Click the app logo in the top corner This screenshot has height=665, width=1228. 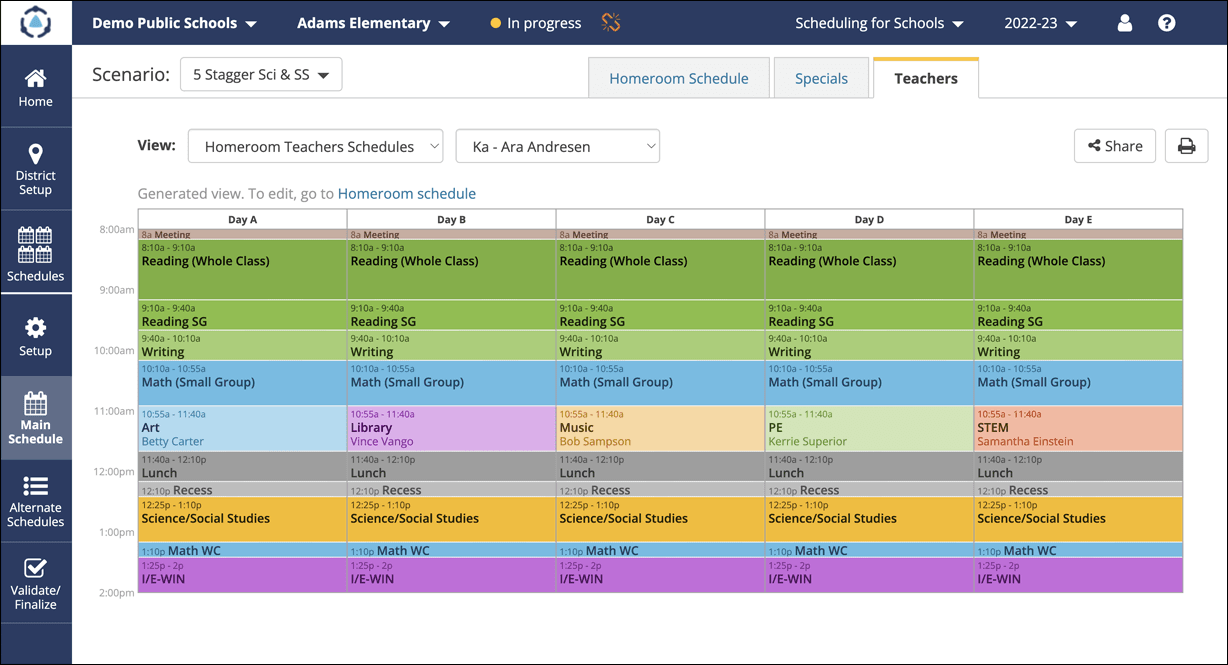tap(36, 22)
